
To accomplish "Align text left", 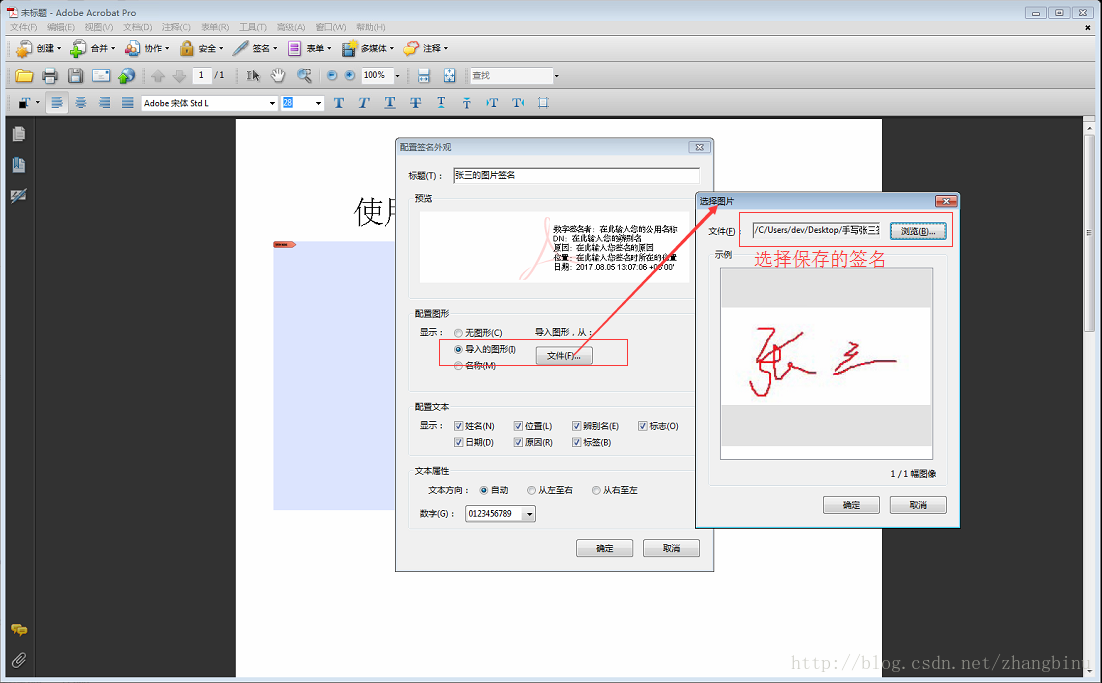I will click(x=57, y=103).
